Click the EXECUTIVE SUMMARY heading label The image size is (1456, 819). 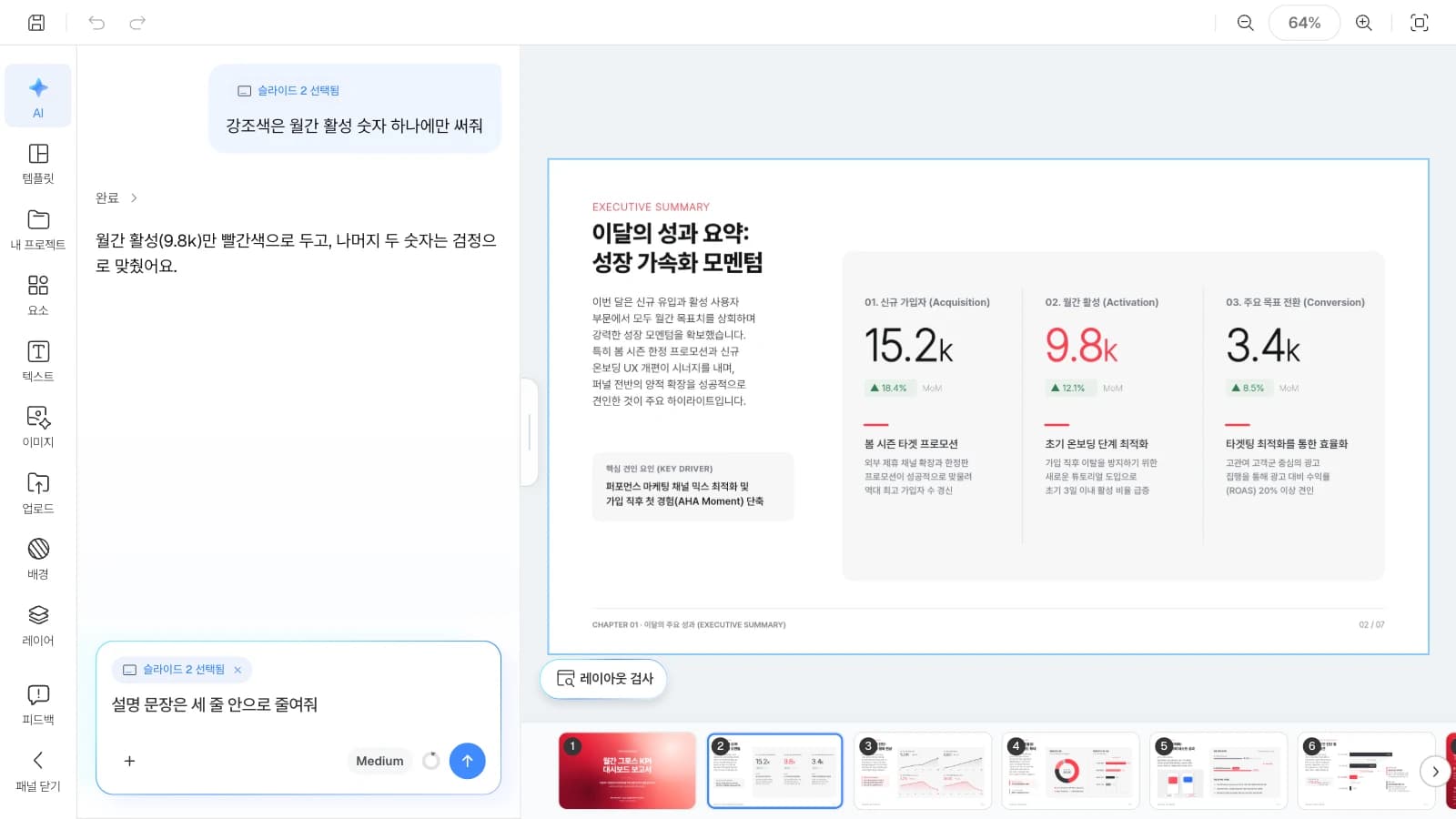(651, 207)
